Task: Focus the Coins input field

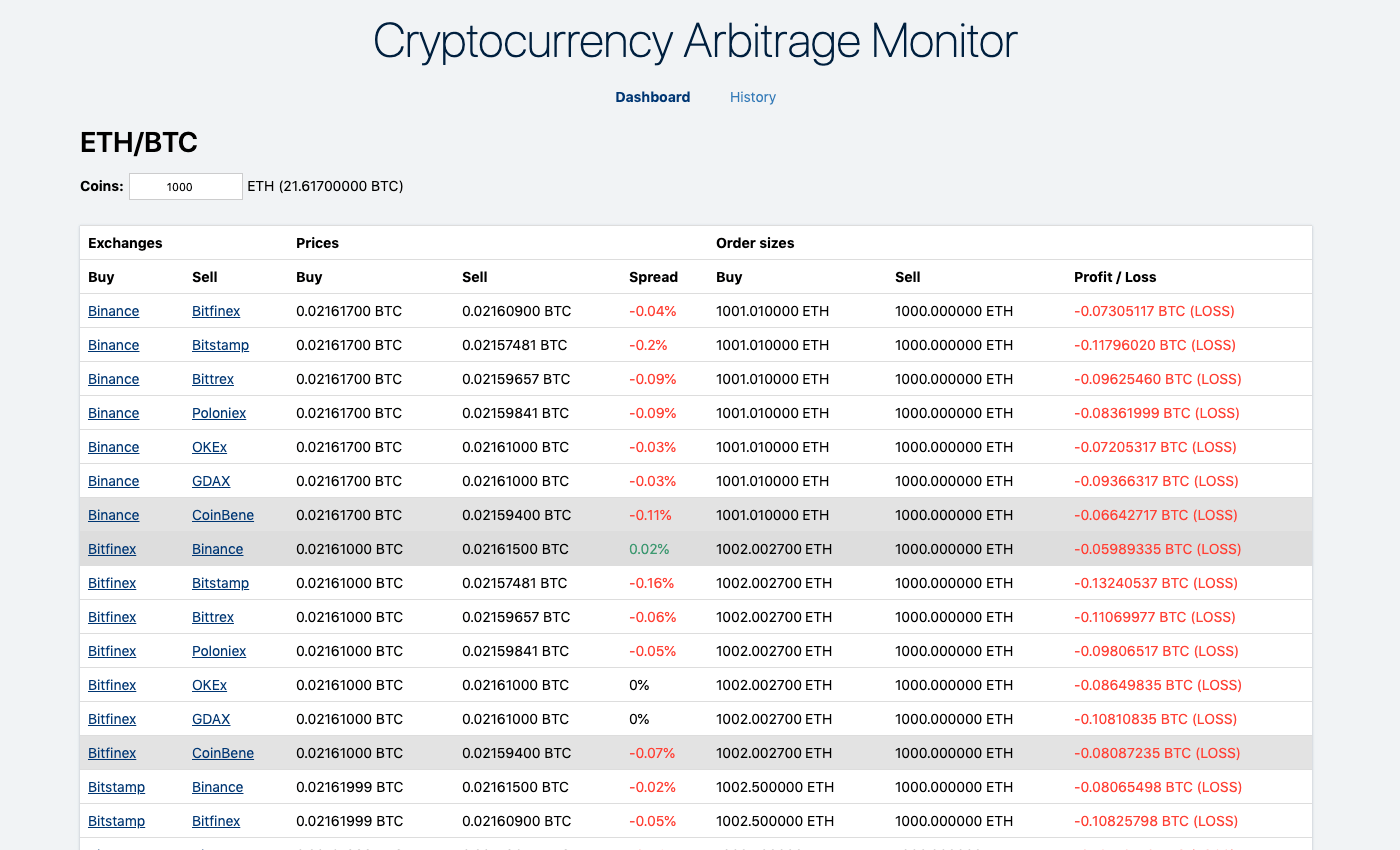Action: [x=186, y=186]
